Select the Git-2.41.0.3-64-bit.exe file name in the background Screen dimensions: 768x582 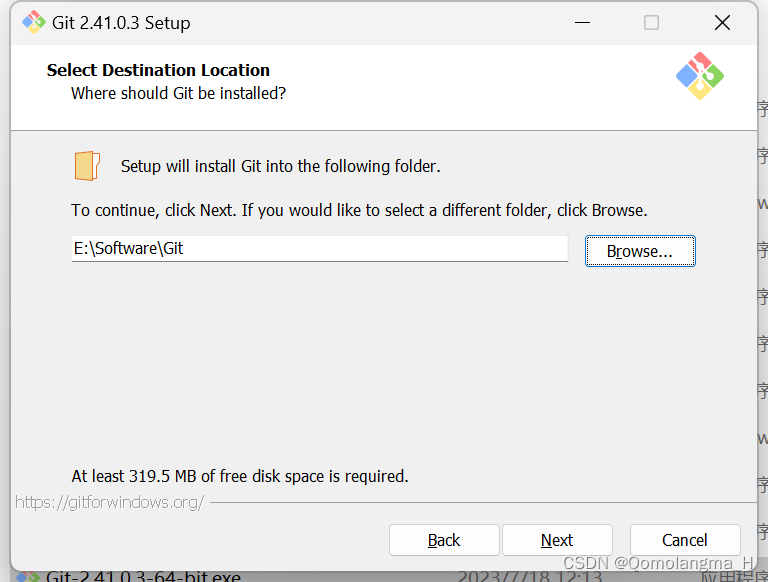pos(143,577)
